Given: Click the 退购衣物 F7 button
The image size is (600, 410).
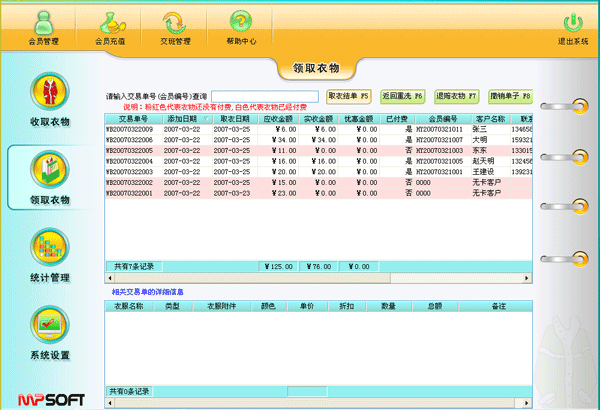Looking at the screenshot, I should pyautogui.click(x=455, y=96).
